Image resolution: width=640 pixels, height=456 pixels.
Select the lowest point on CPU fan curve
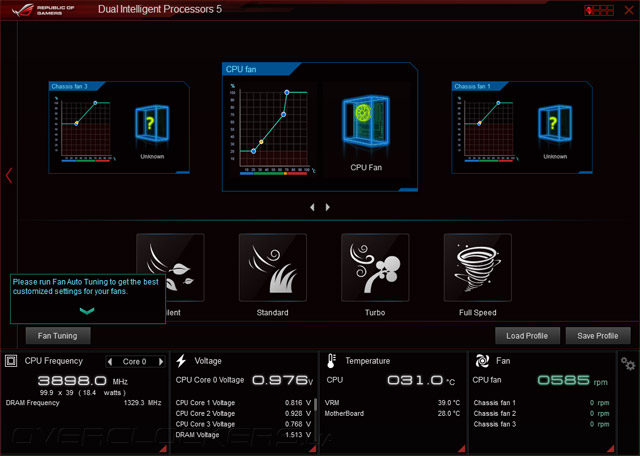[x=253, y=151]
